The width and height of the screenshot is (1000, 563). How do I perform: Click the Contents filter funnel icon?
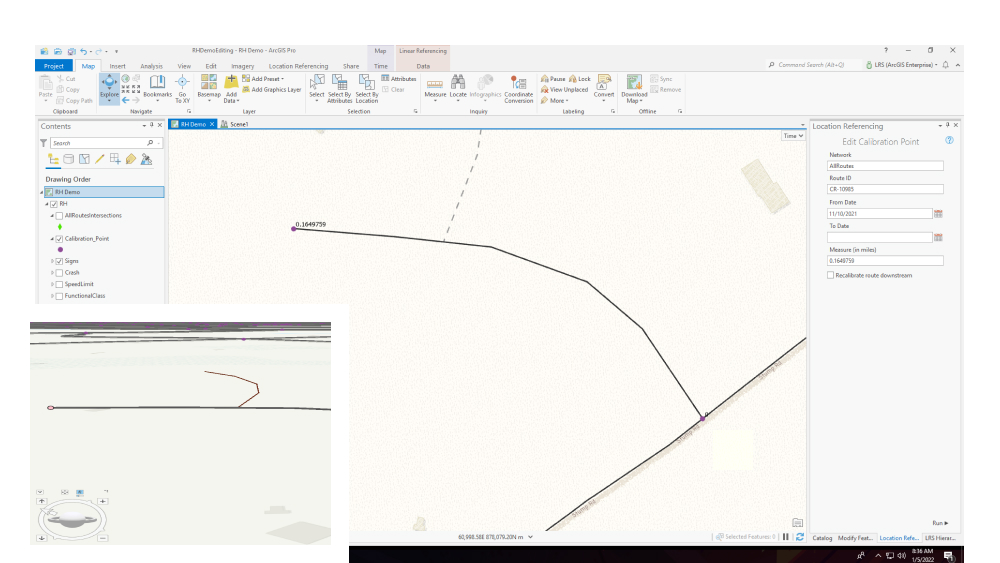43,143
